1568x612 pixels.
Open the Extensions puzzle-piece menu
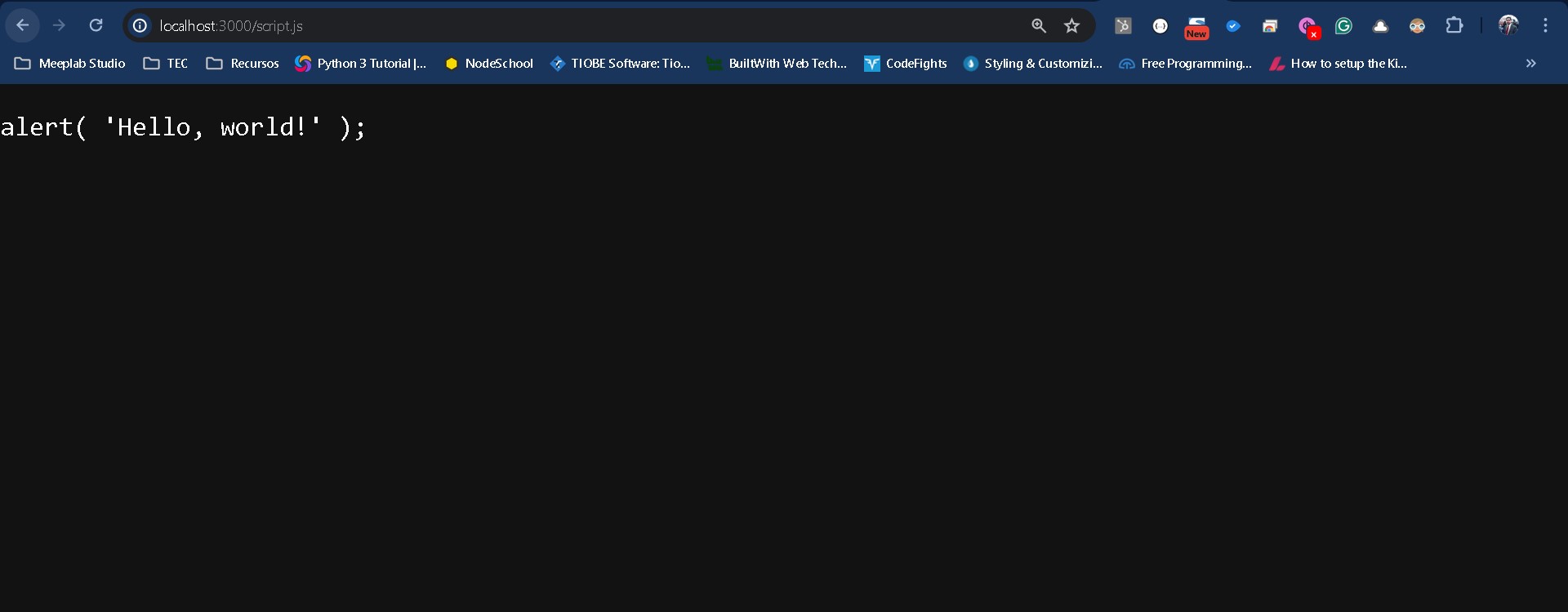pyautogui.click(x=1454, y=26)
